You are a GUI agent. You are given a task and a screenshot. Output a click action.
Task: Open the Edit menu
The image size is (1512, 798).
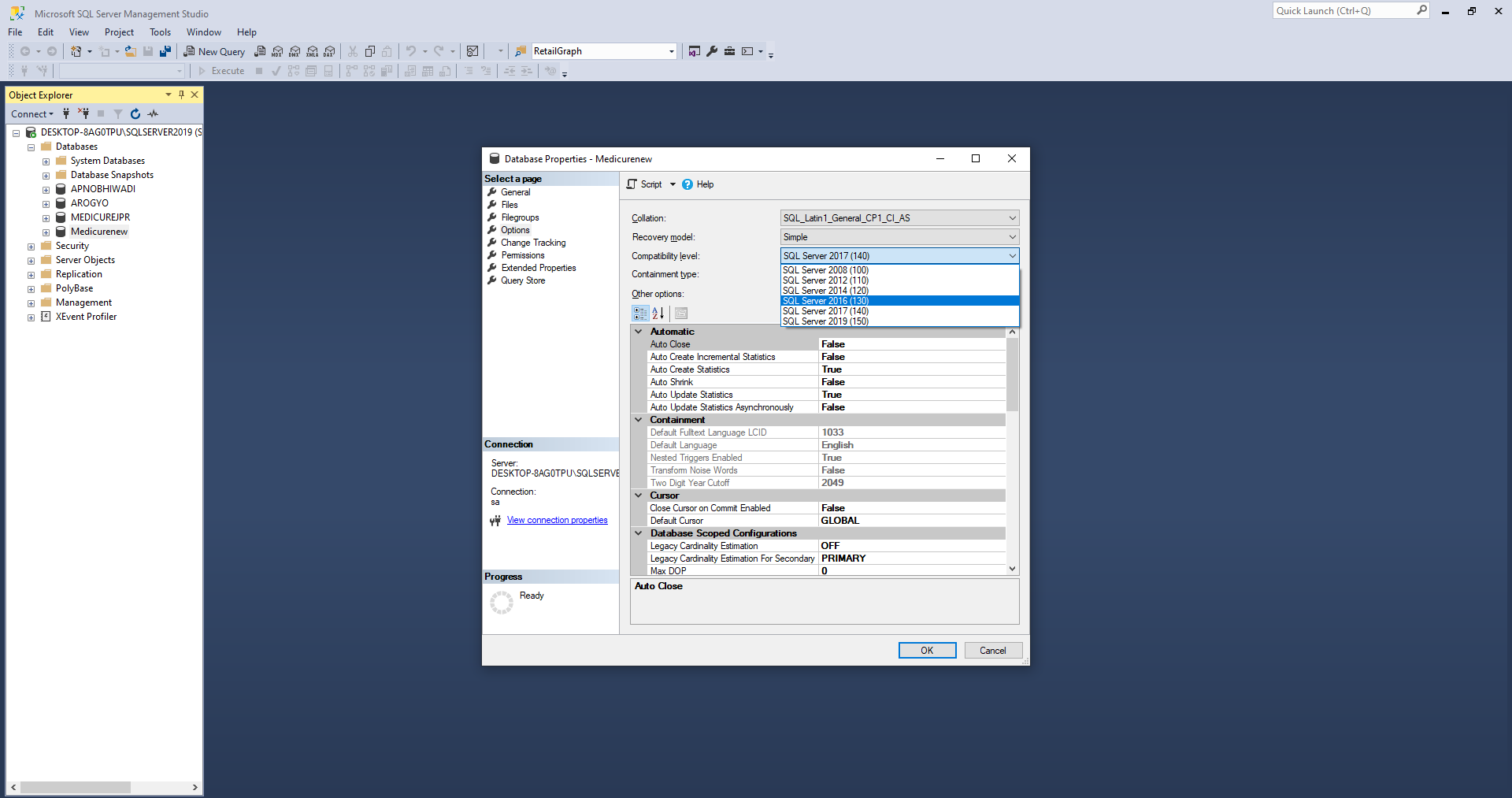tap(46, 32)
